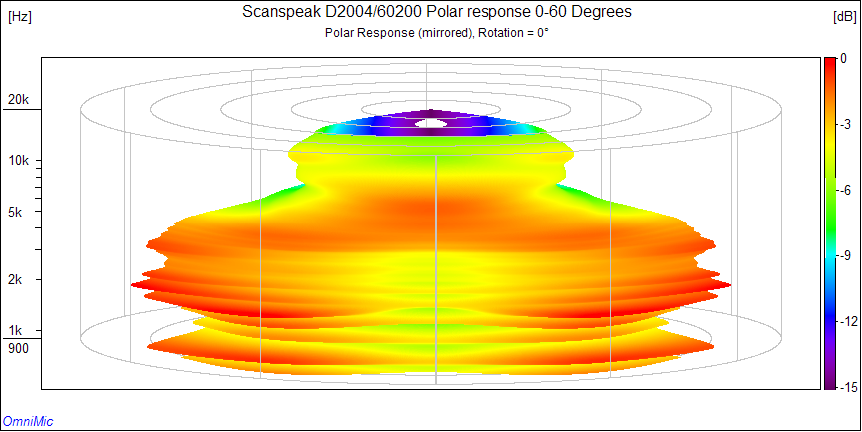Click the white hole at the polar plot's top

432,124
